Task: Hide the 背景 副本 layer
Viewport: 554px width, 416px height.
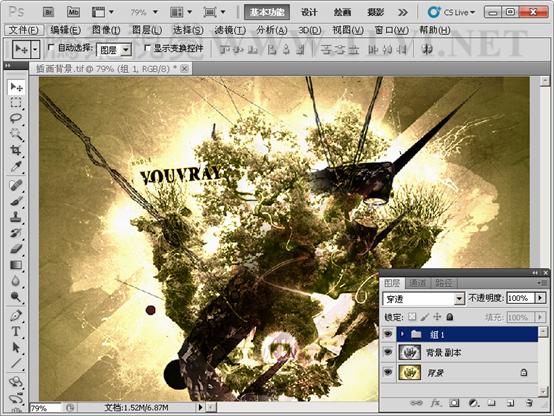Action: [x=388, y=352]
